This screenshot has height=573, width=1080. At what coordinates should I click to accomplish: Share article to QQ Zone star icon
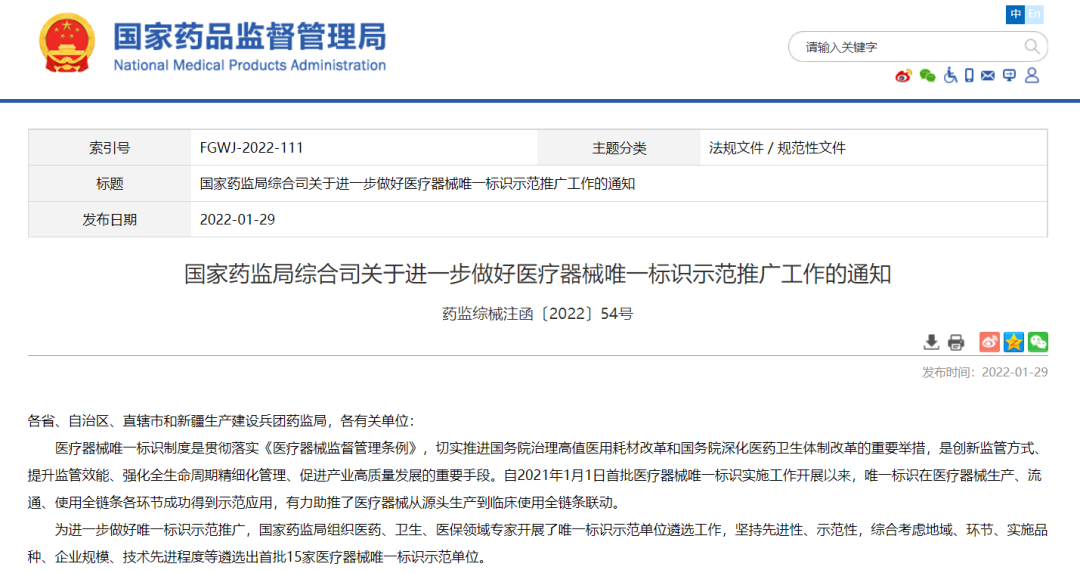pos(1013,342)
